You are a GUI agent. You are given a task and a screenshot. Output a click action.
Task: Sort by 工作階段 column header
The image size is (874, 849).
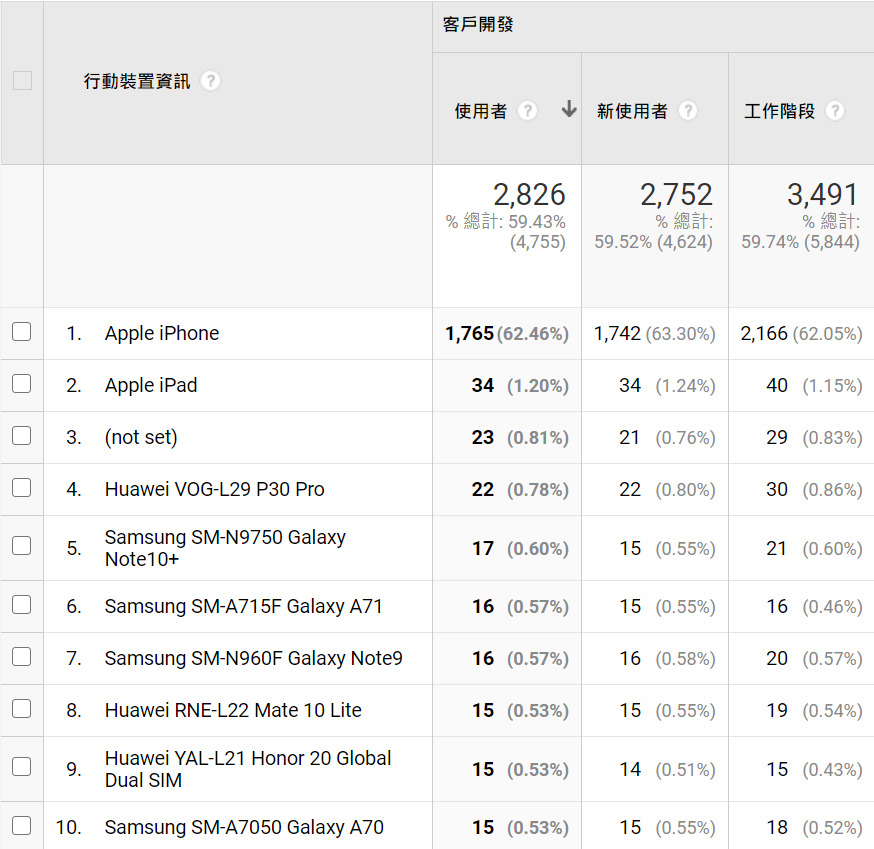780,111
